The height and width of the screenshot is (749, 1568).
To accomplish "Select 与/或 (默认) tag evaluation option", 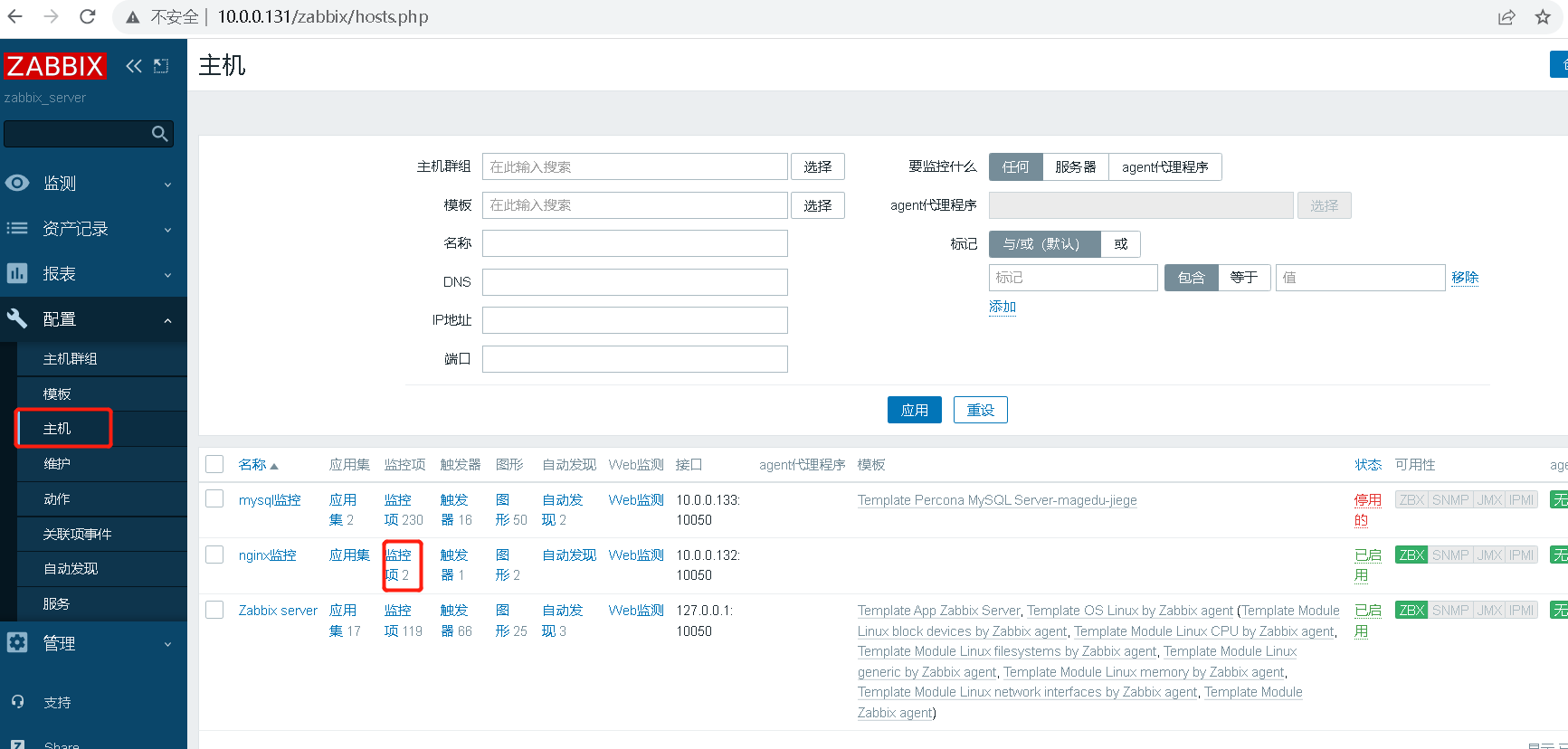I will click(x=1045, y=244).
